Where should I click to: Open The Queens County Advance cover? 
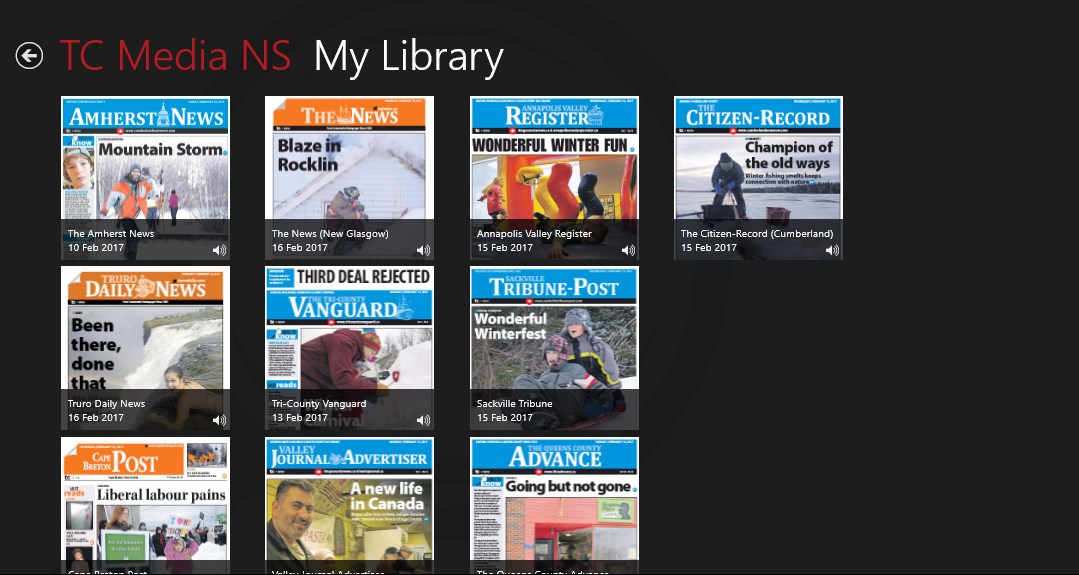(x=555, y=506)
